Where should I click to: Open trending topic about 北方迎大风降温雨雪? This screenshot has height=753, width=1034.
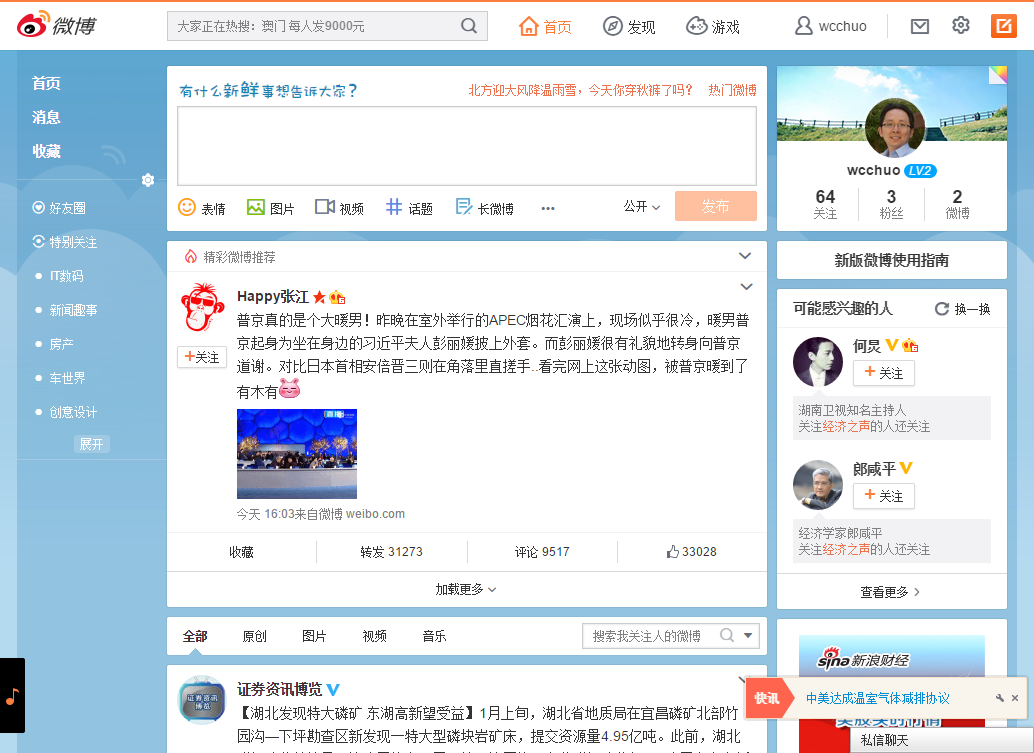[x=580, y=90]
